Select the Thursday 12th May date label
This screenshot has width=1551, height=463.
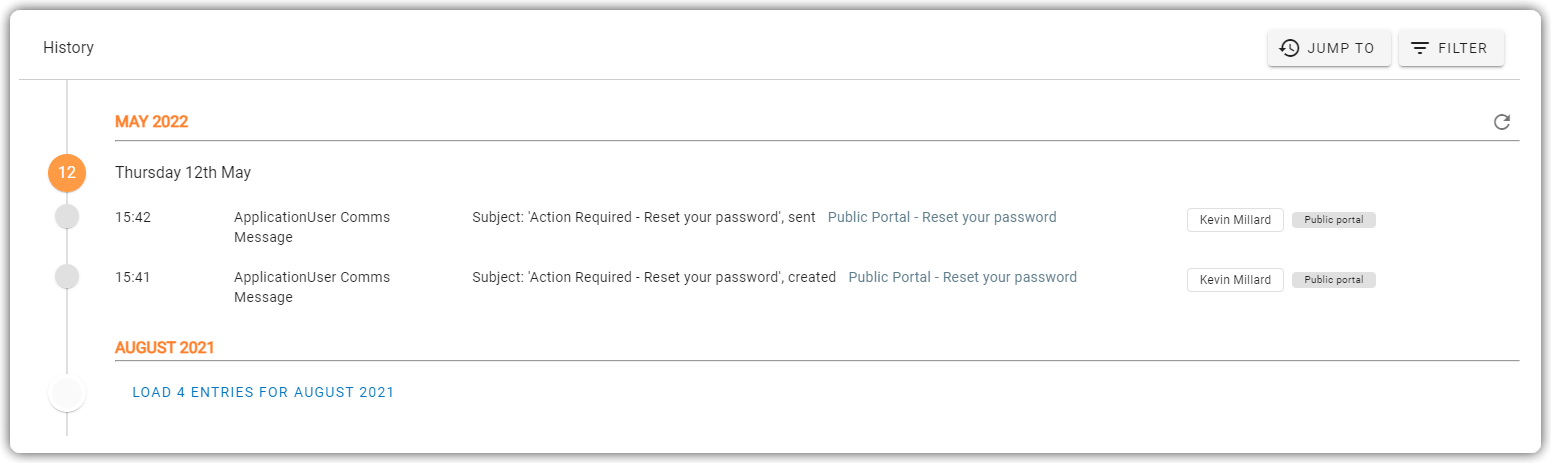[x=183, y=173]
